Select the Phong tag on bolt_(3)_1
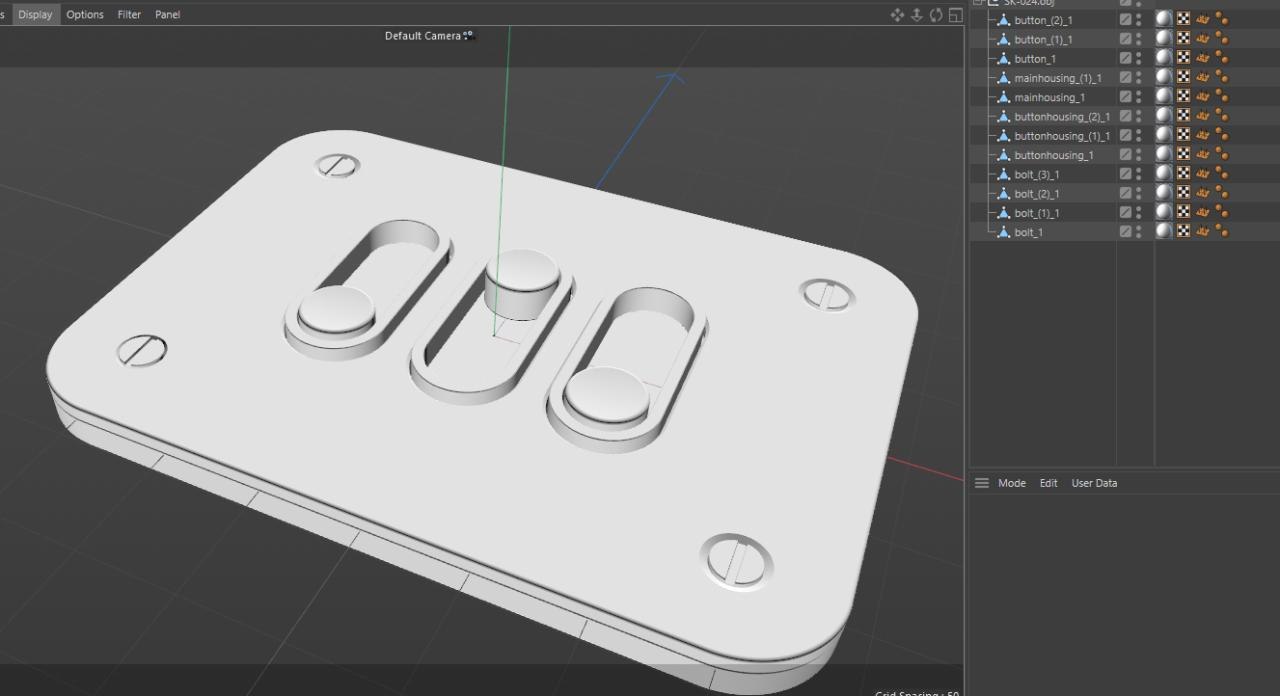Viewport: 1280px width, 696px height. coord(1164,174)
